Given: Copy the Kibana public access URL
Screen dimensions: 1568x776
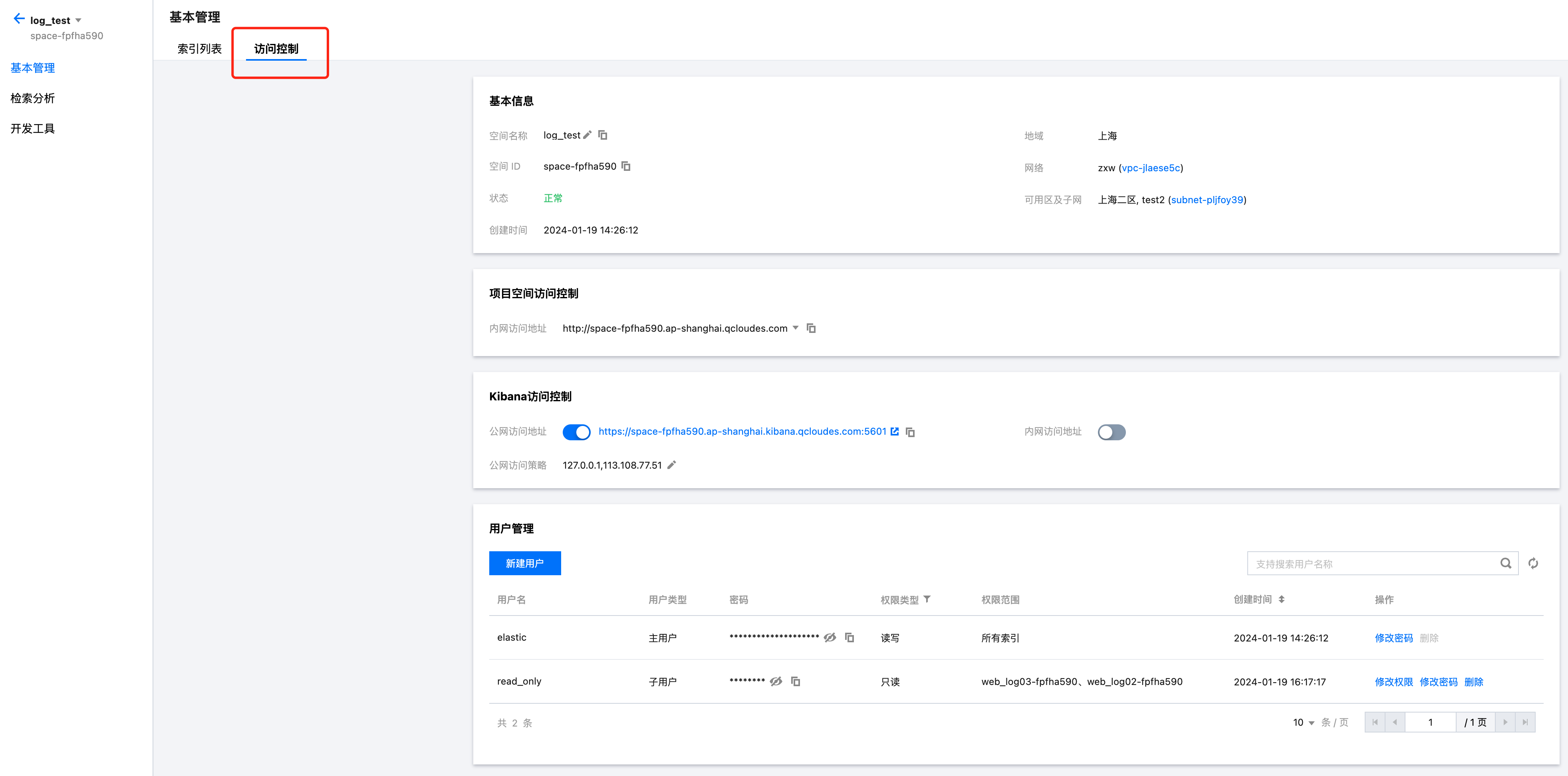Looking at the screenshot, I should (x=910, y=432).
